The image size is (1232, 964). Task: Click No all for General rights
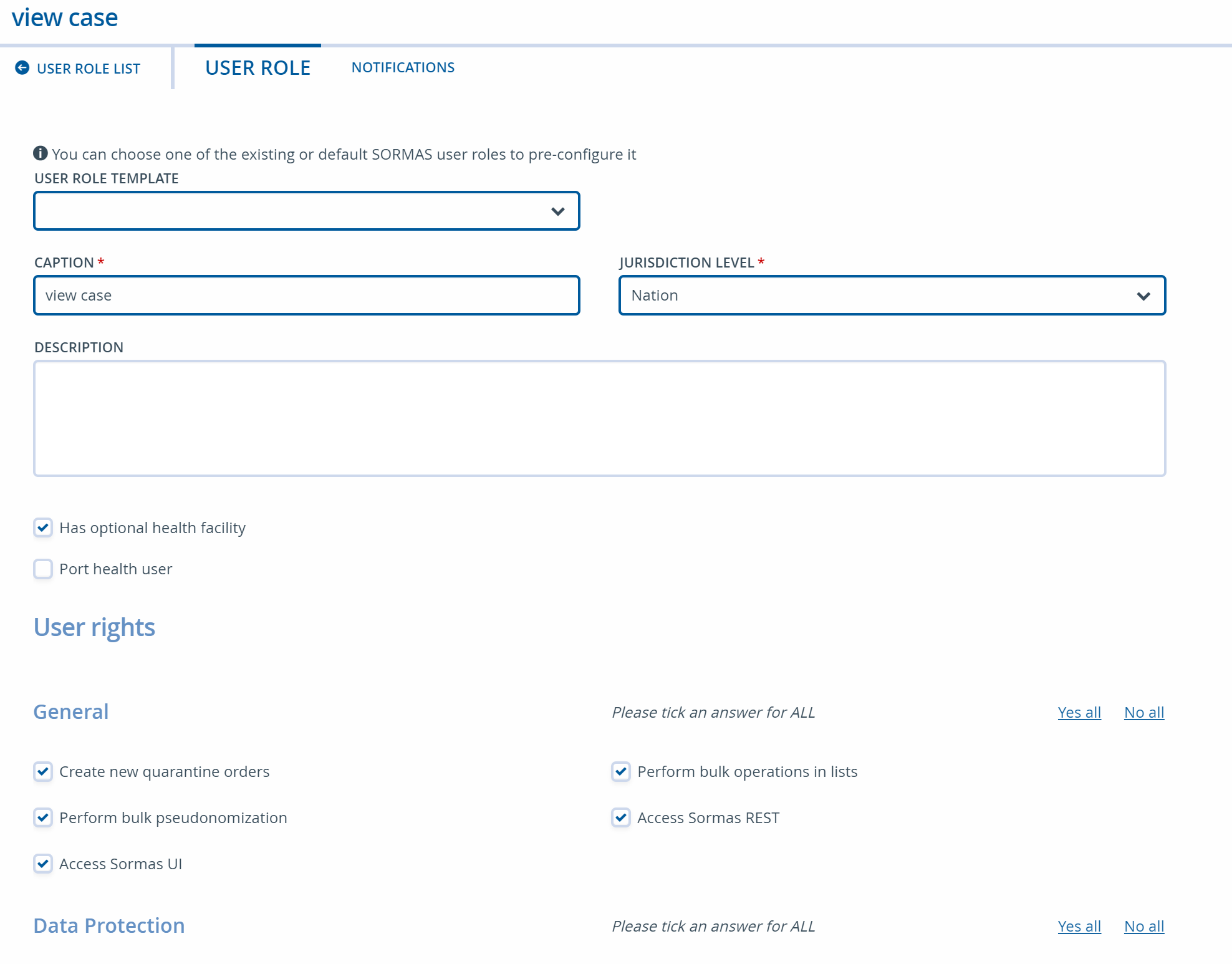pos(1144,713)
